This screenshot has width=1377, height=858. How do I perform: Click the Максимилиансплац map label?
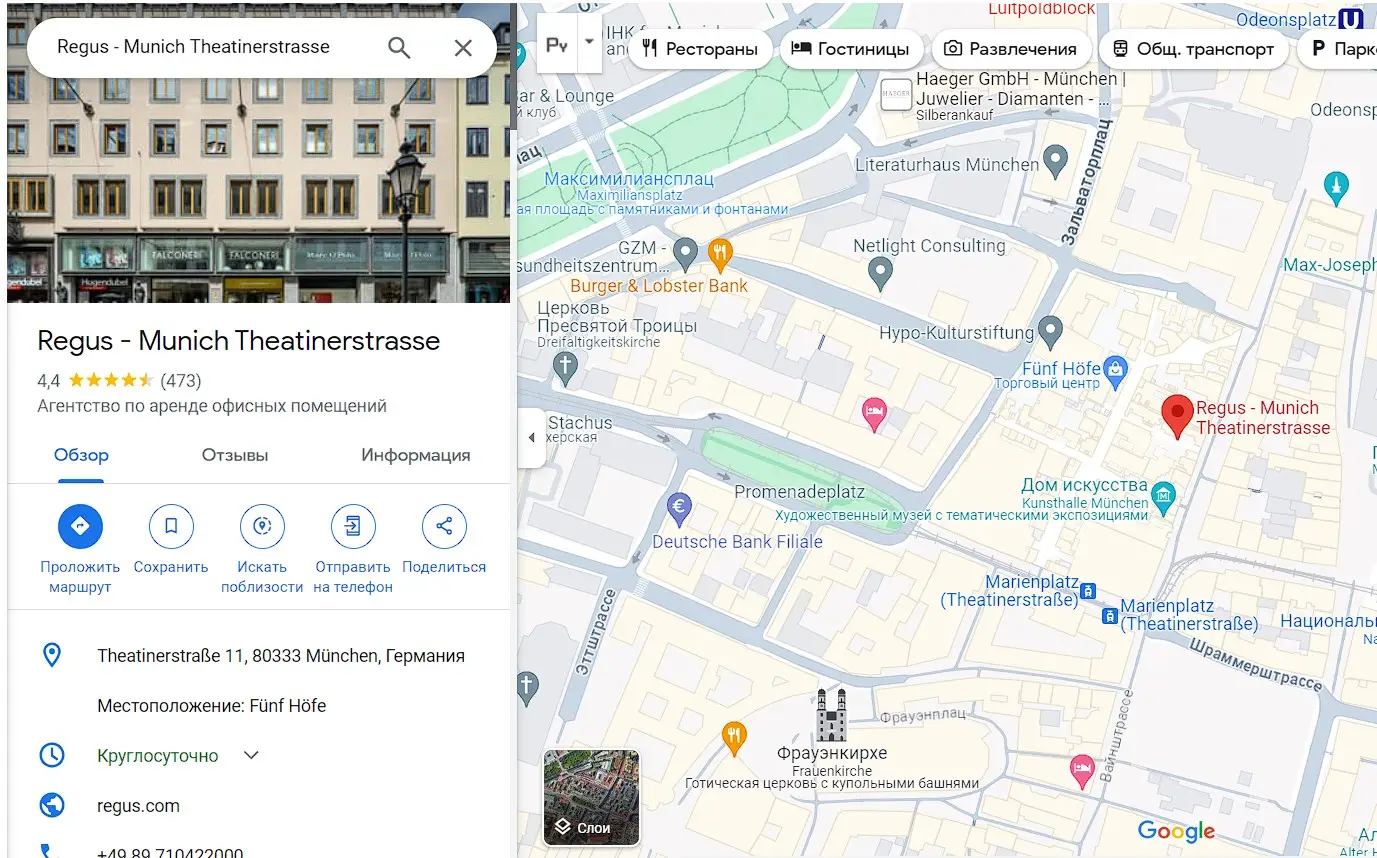coord(629,179)
